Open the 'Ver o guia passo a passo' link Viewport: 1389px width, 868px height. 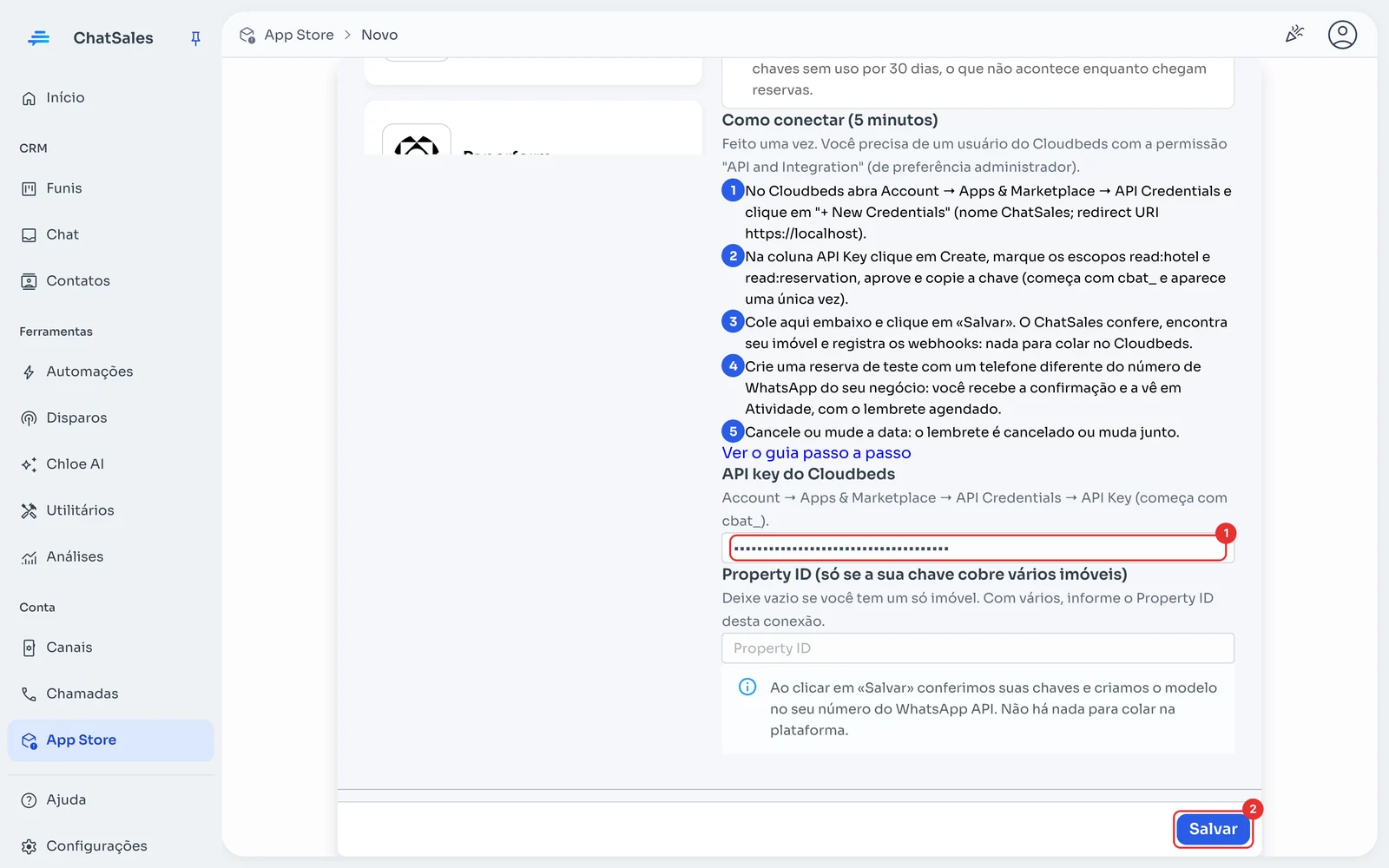(816, 453)
